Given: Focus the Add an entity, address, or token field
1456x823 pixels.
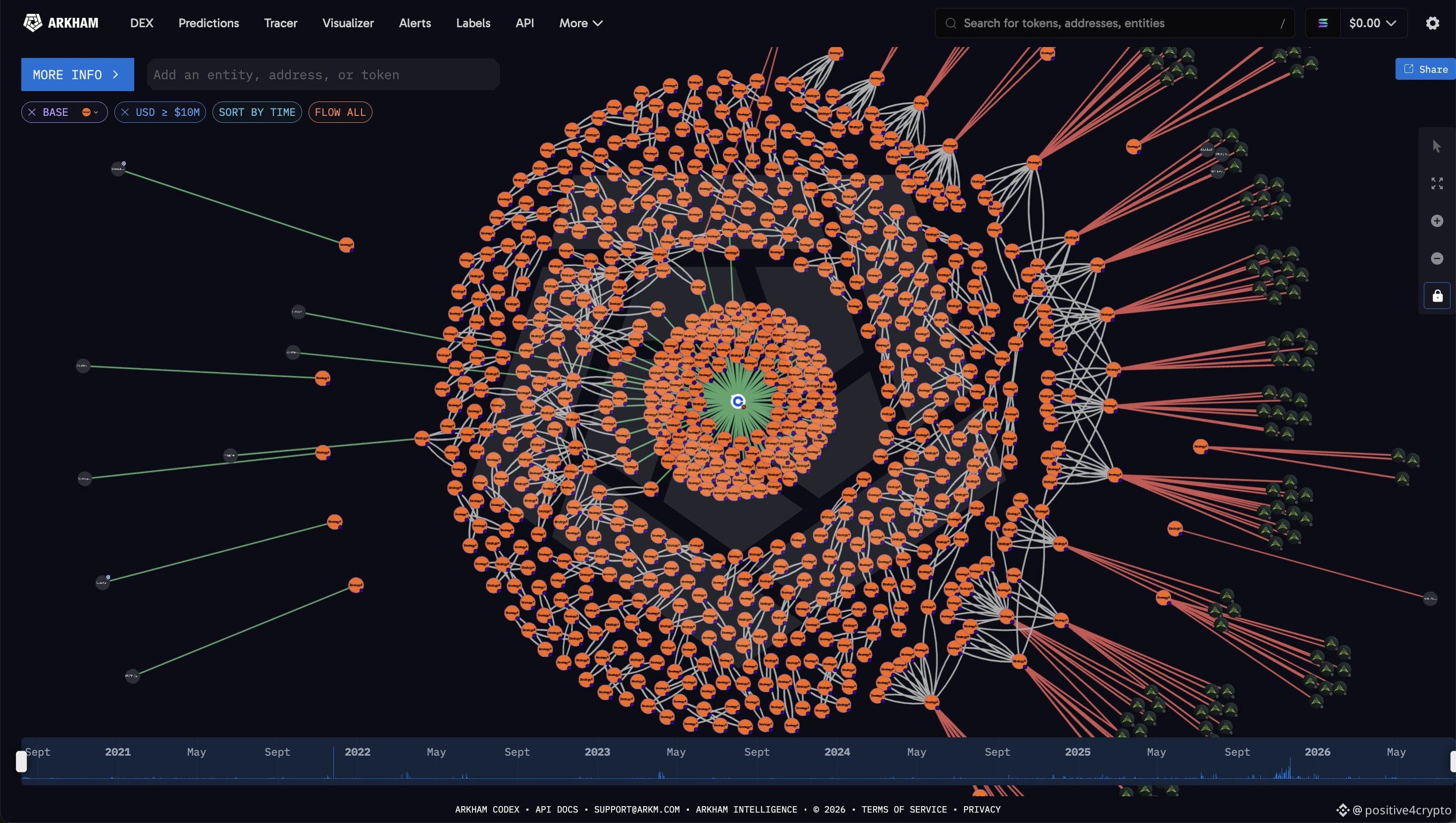Looking at the screenshot, I should click(x=323, y=74).
